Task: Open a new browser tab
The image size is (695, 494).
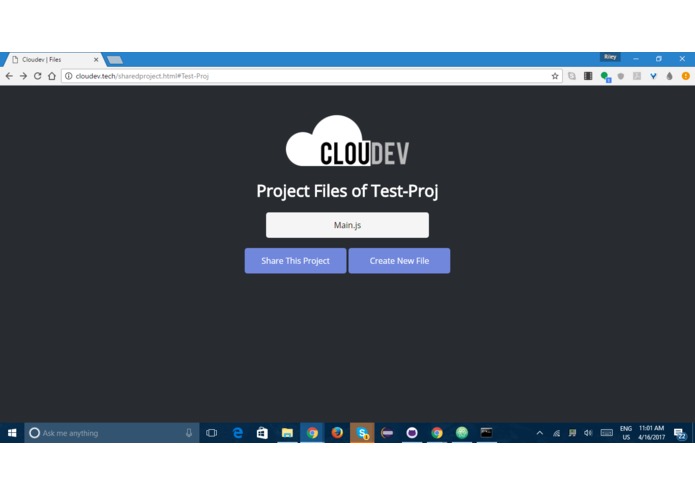Action: (115, 60)
